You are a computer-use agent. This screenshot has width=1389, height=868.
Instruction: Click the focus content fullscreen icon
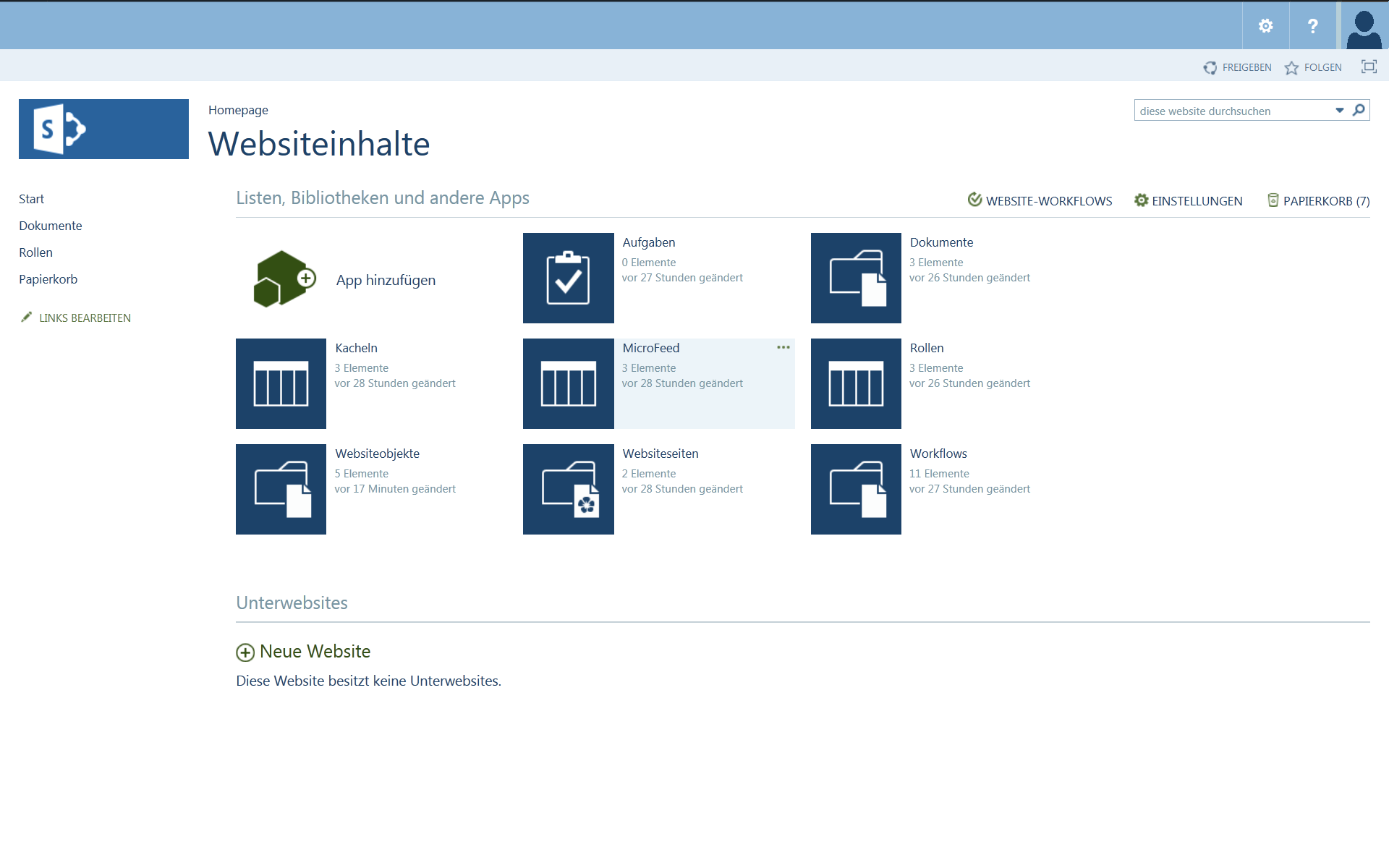point(1369,67)
